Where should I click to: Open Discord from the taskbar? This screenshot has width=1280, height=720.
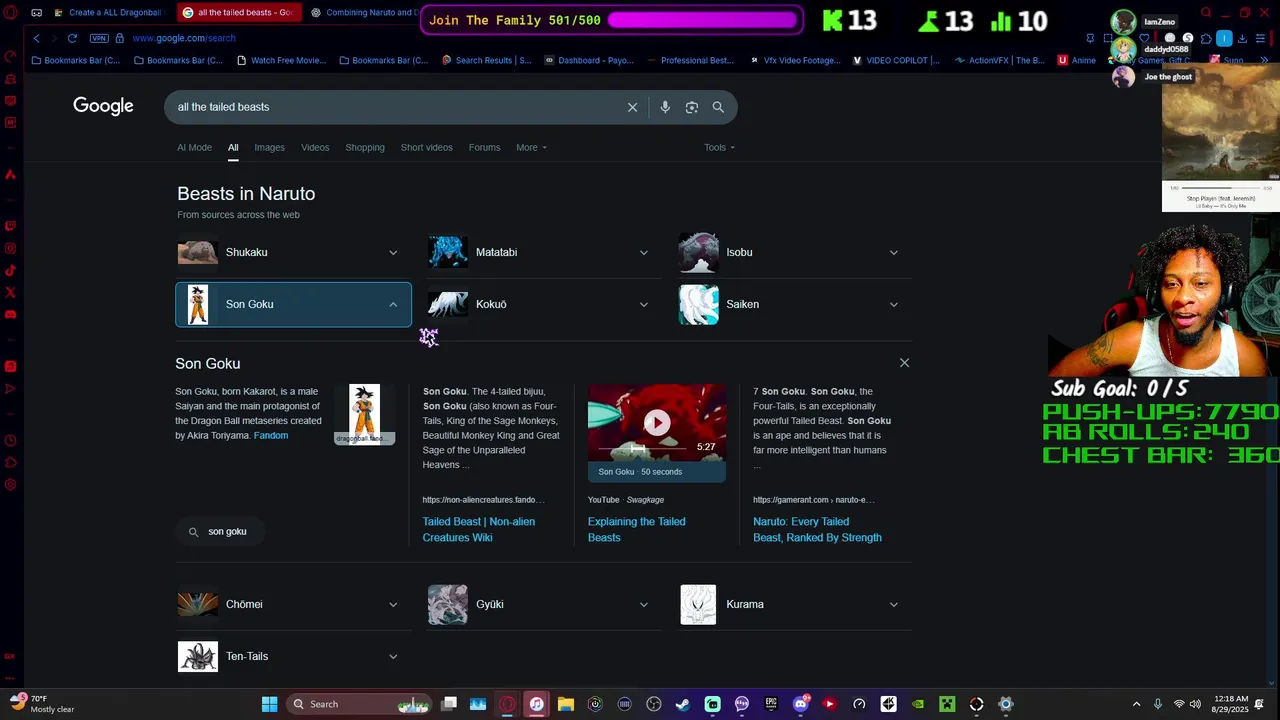[x=800, y=704]
